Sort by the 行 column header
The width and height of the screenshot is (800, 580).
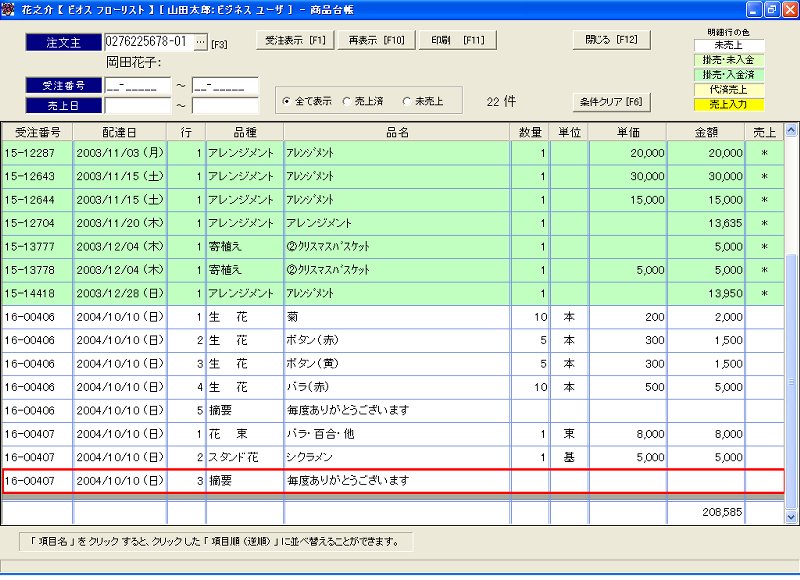pos(186,132)
